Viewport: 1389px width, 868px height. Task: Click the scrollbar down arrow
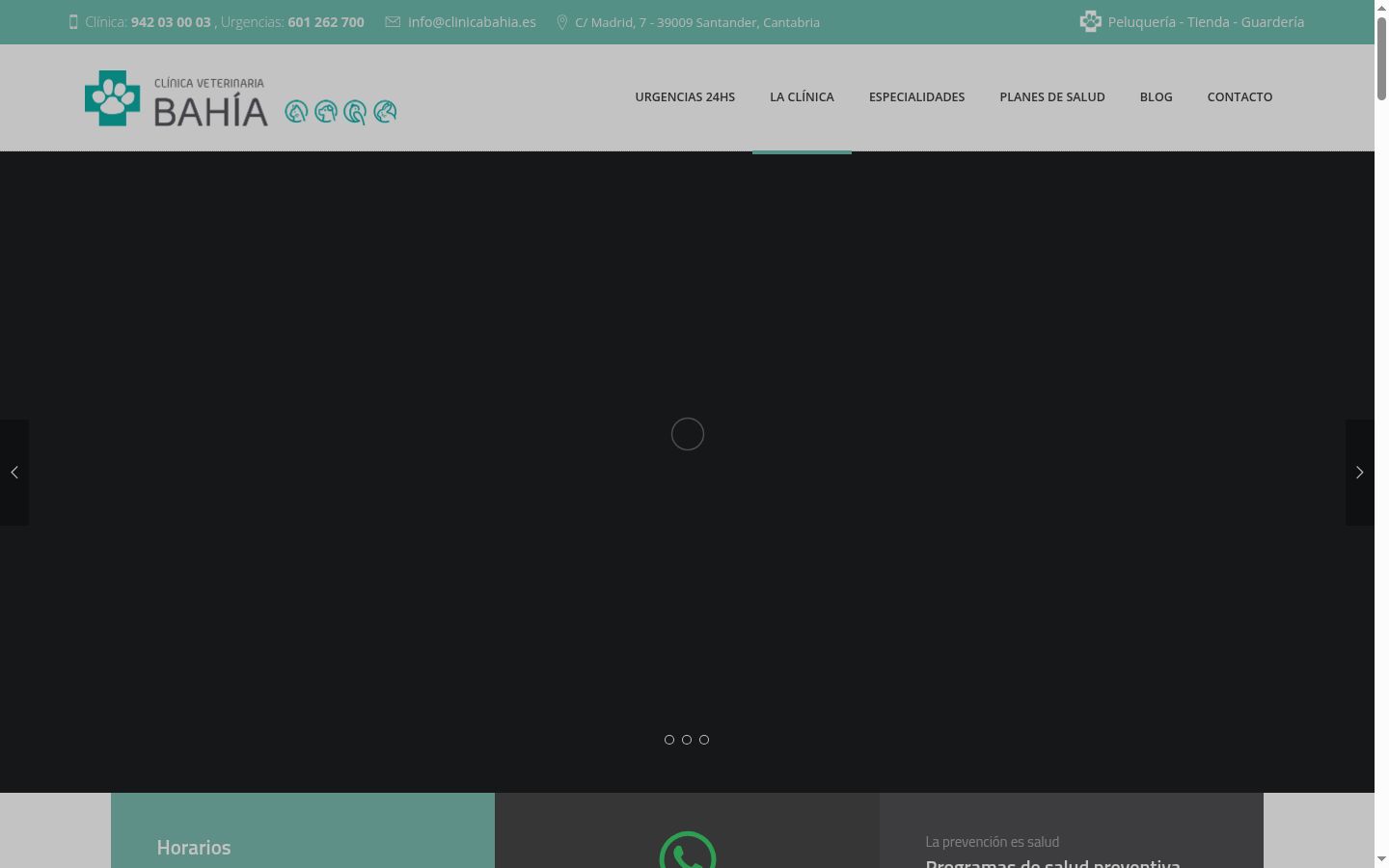pyautogui.click(x=1381, y=859)
